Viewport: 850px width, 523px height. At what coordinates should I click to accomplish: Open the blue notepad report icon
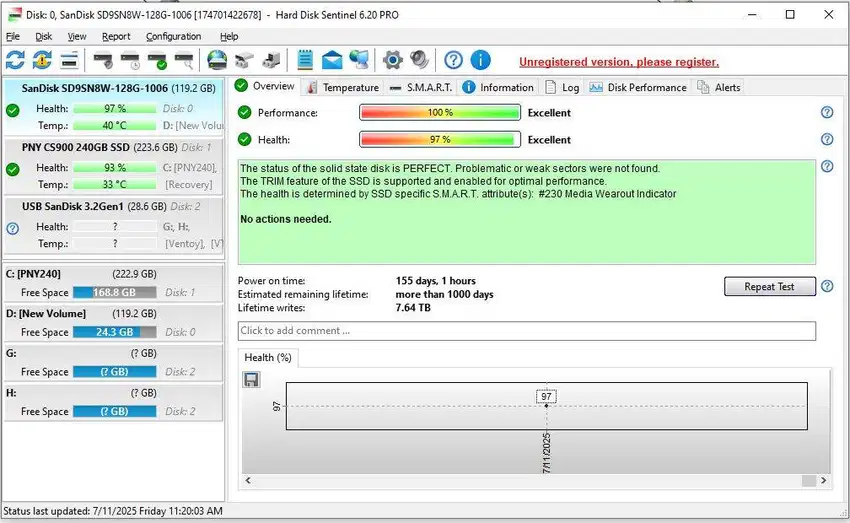pos(305,60)
